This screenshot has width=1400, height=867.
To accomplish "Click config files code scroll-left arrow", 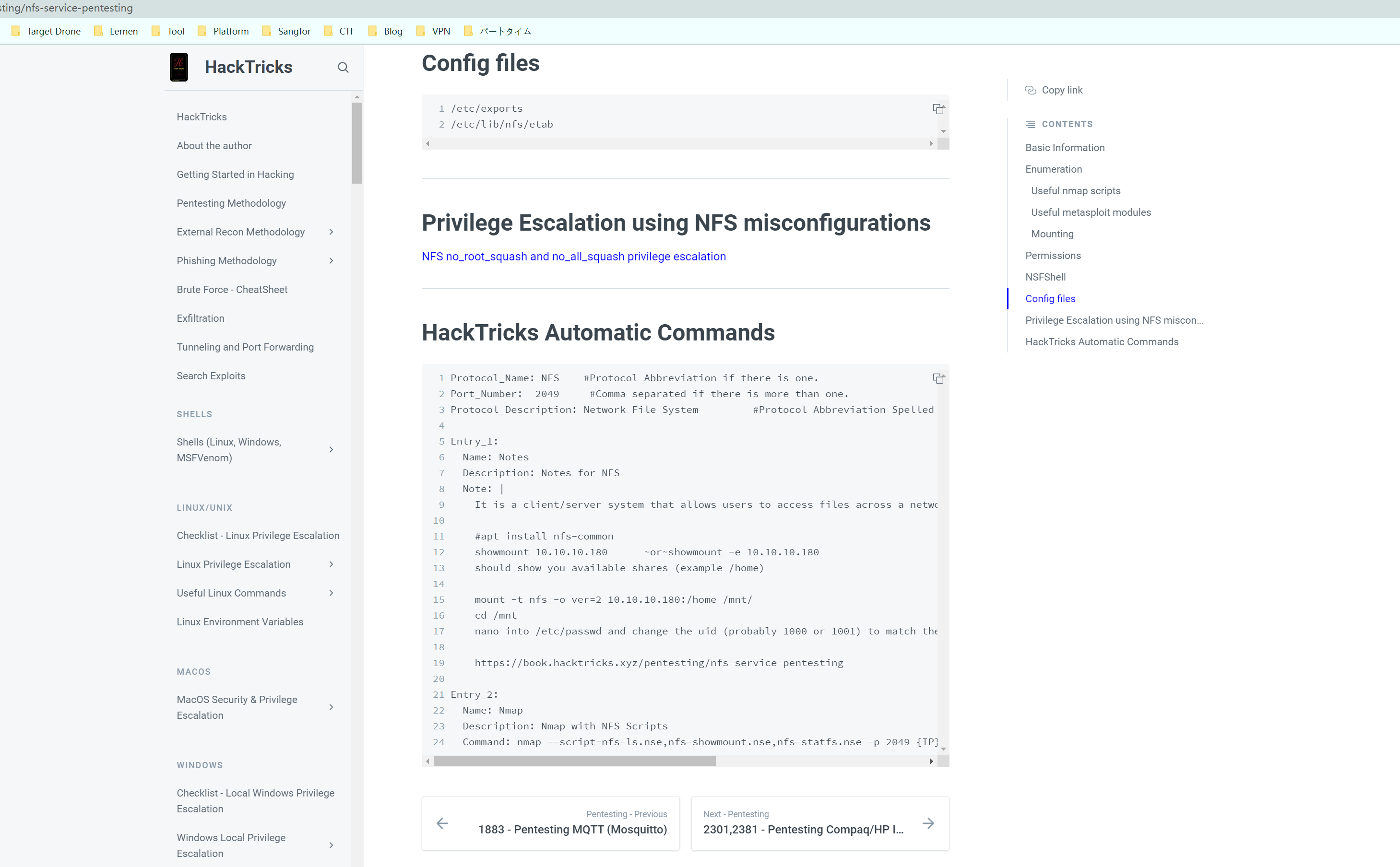I will pyautogui.click(x=428, y=143).
